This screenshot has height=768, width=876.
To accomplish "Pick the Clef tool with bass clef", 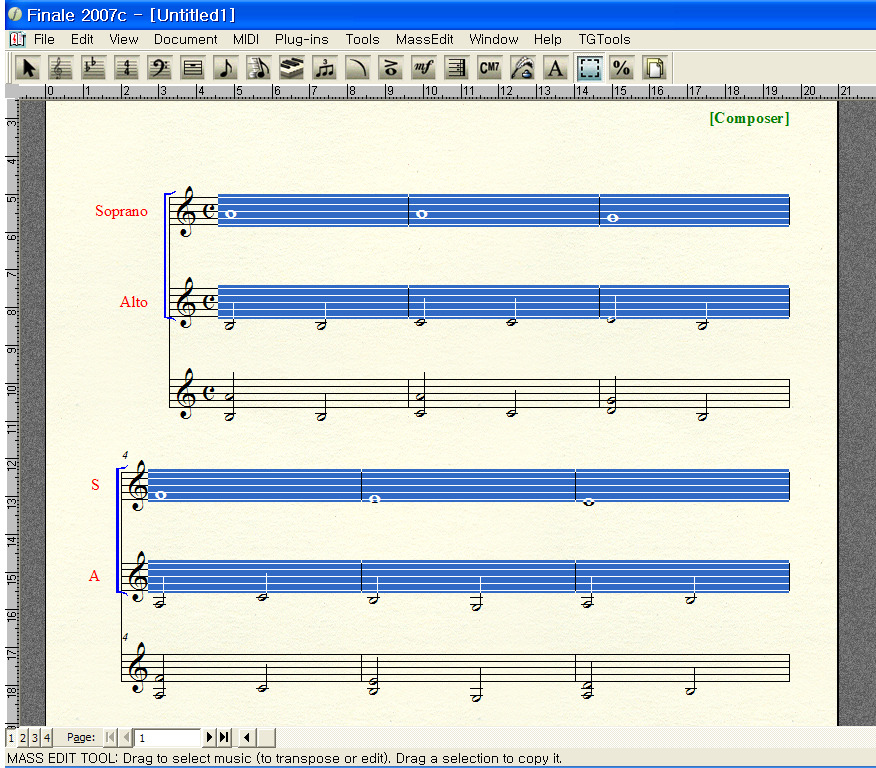I will pyautogui.click(x=160, y=68).
